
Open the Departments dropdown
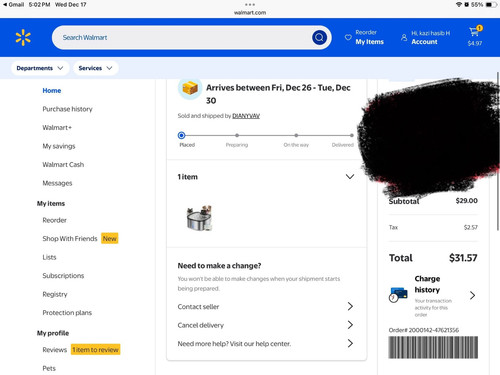(x=40, y=68)
